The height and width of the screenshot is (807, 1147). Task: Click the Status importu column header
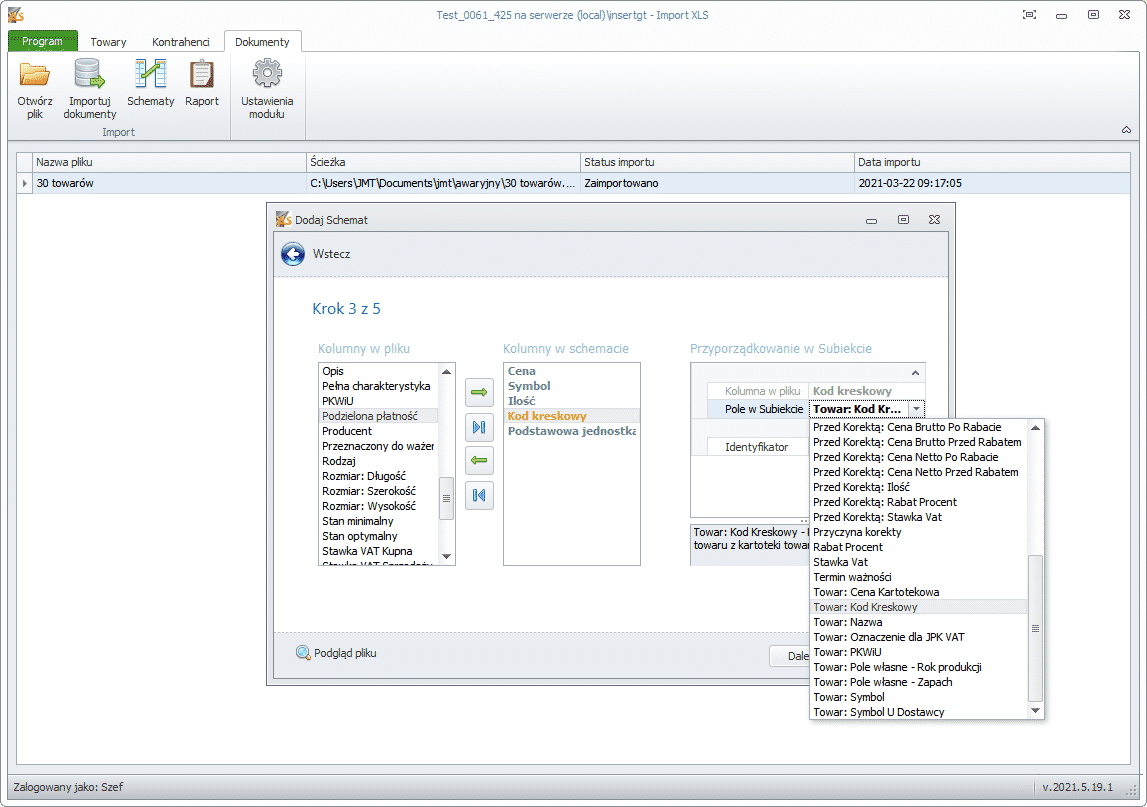pos(717,162)
